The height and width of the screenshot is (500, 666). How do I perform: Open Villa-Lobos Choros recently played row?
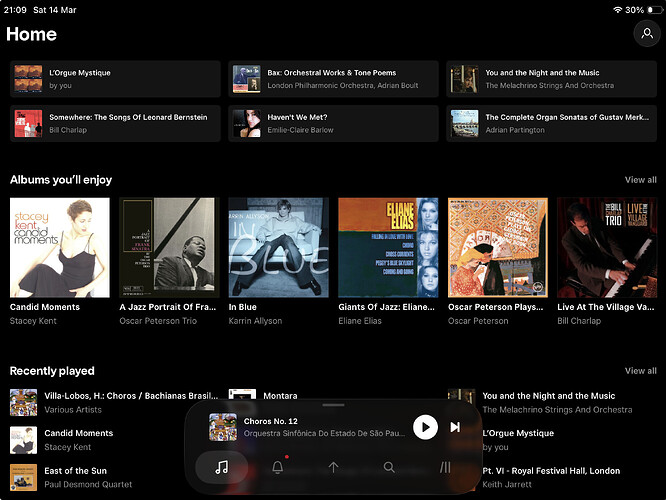115,402
